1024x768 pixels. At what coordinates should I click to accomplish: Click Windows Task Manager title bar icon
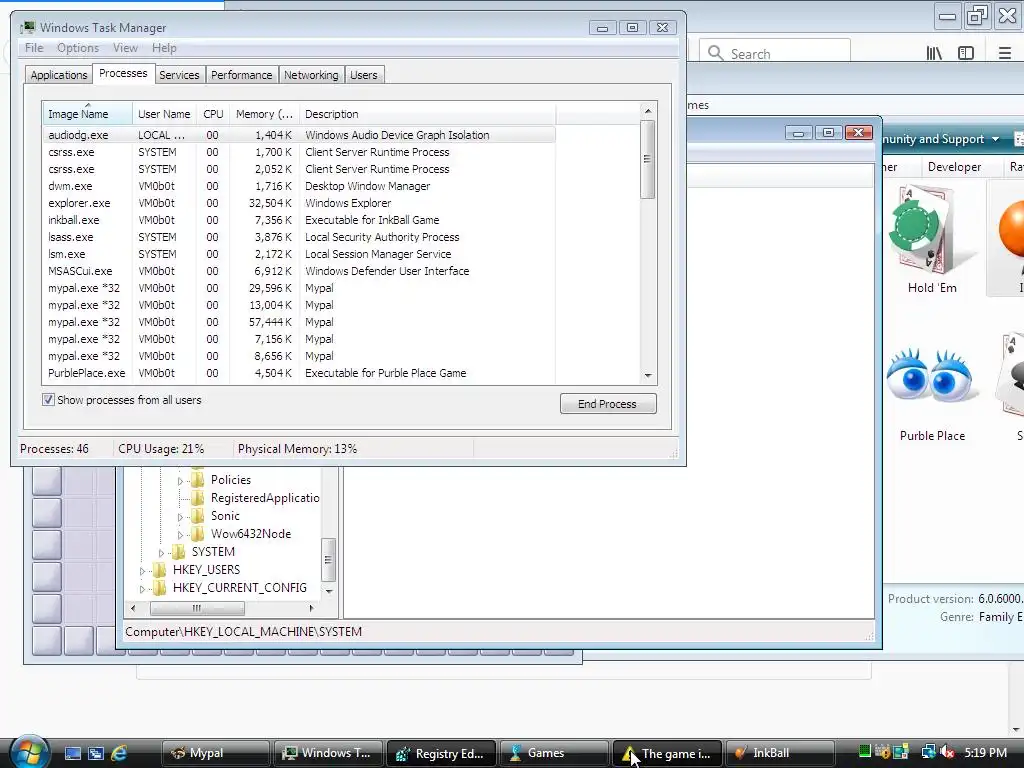tap(27, 27)
